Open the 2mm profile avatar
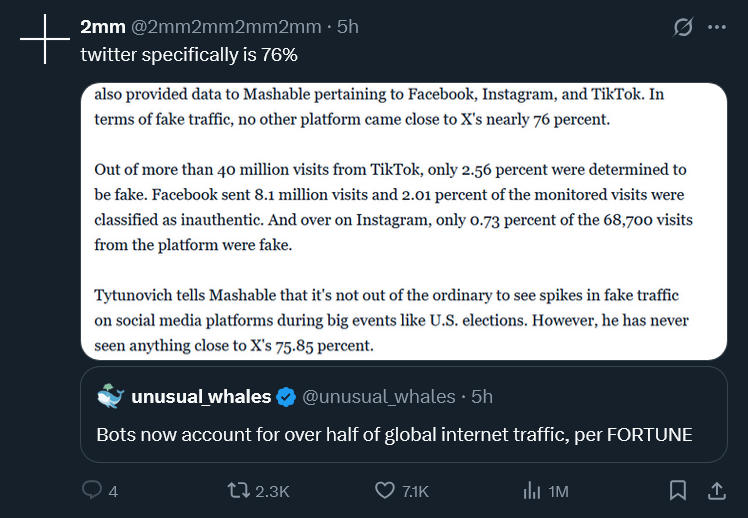Image resolution: width=748 pixels, height=518 pixels. click(x=45, y=39)
